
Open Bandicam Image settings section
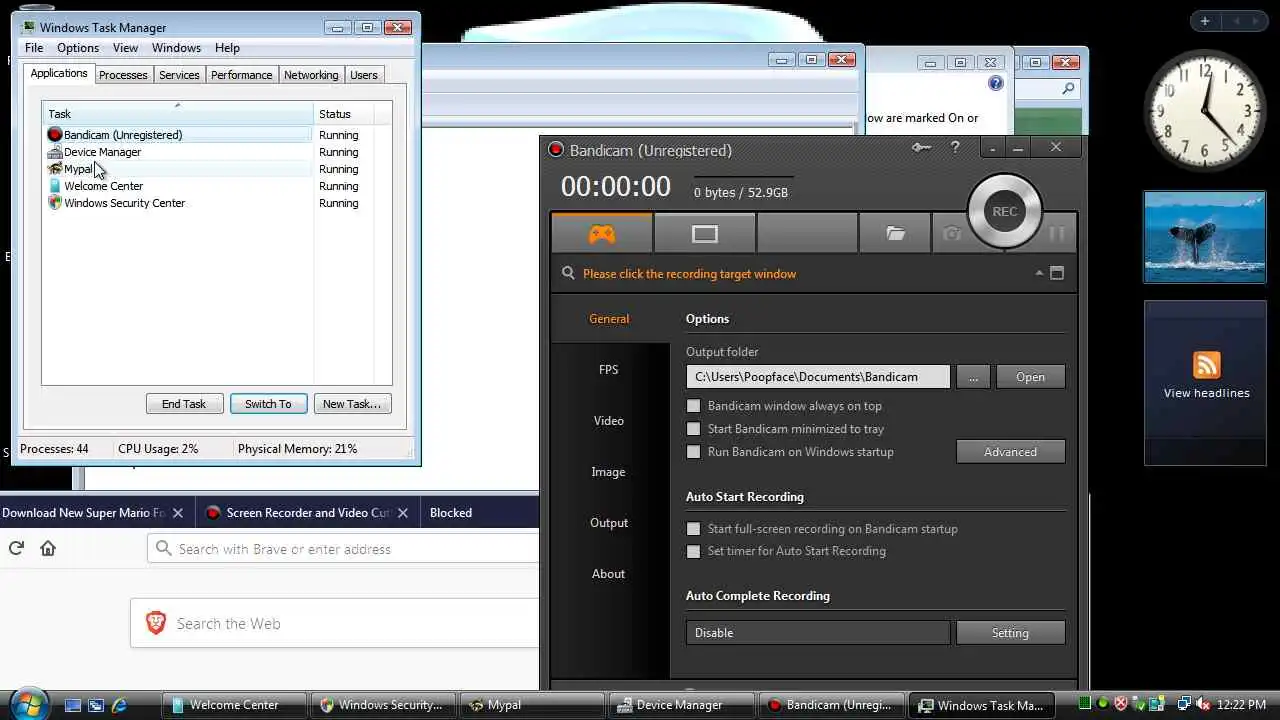click(609, 471)
